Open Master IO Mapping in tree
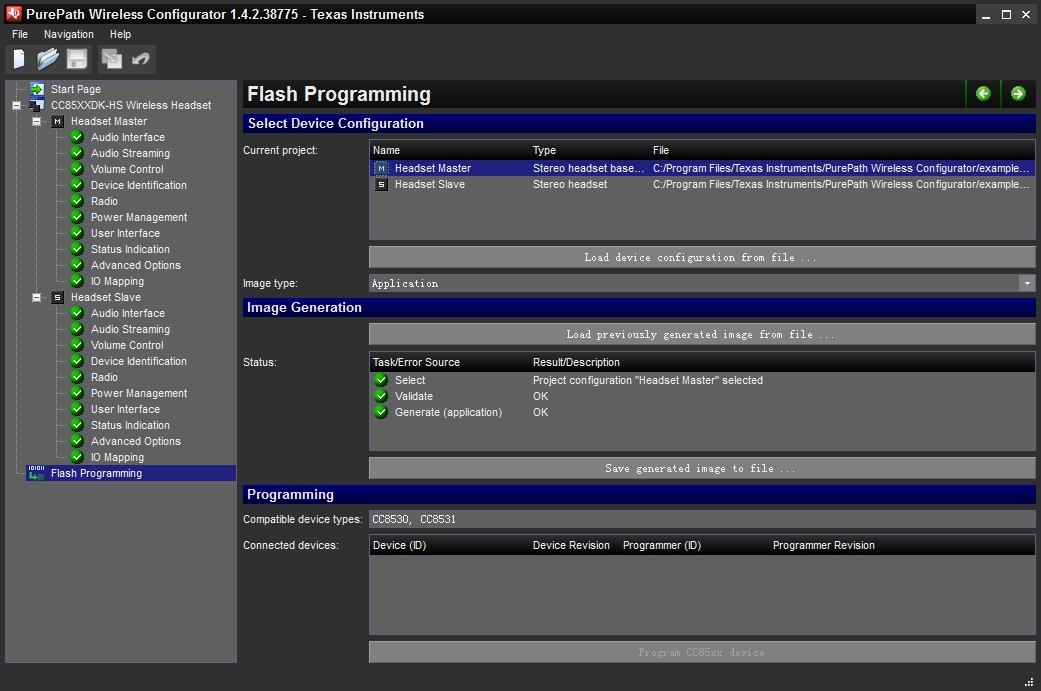This screenshot has width=1041, height=691. pos(117,281)
